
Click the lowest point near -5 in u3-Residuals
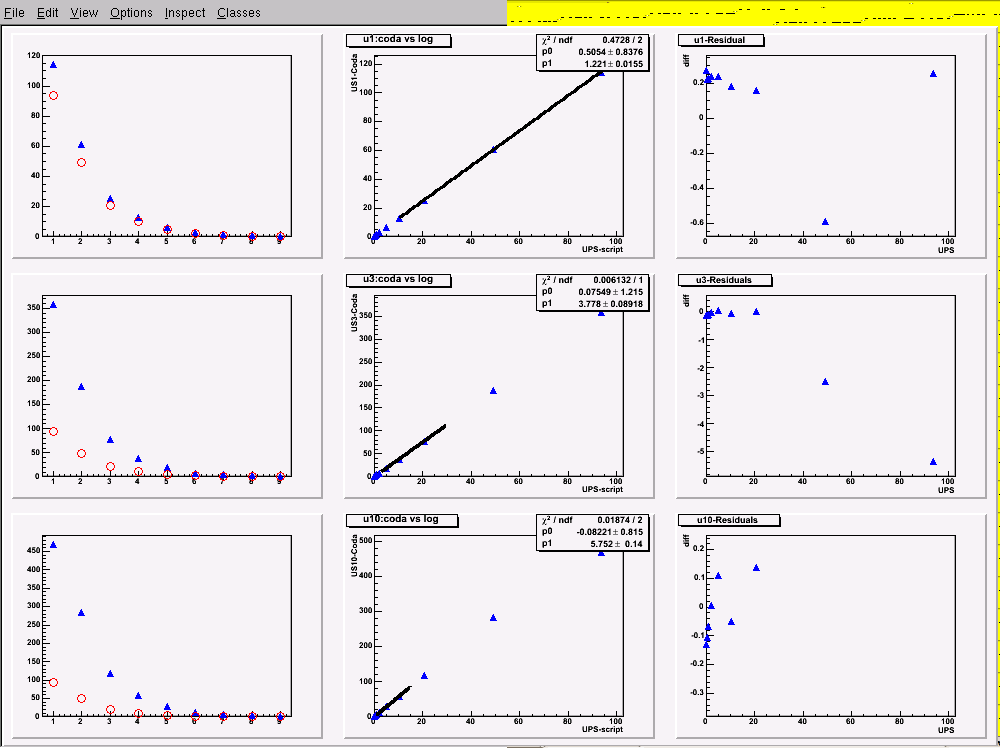[x=933, y=461]
